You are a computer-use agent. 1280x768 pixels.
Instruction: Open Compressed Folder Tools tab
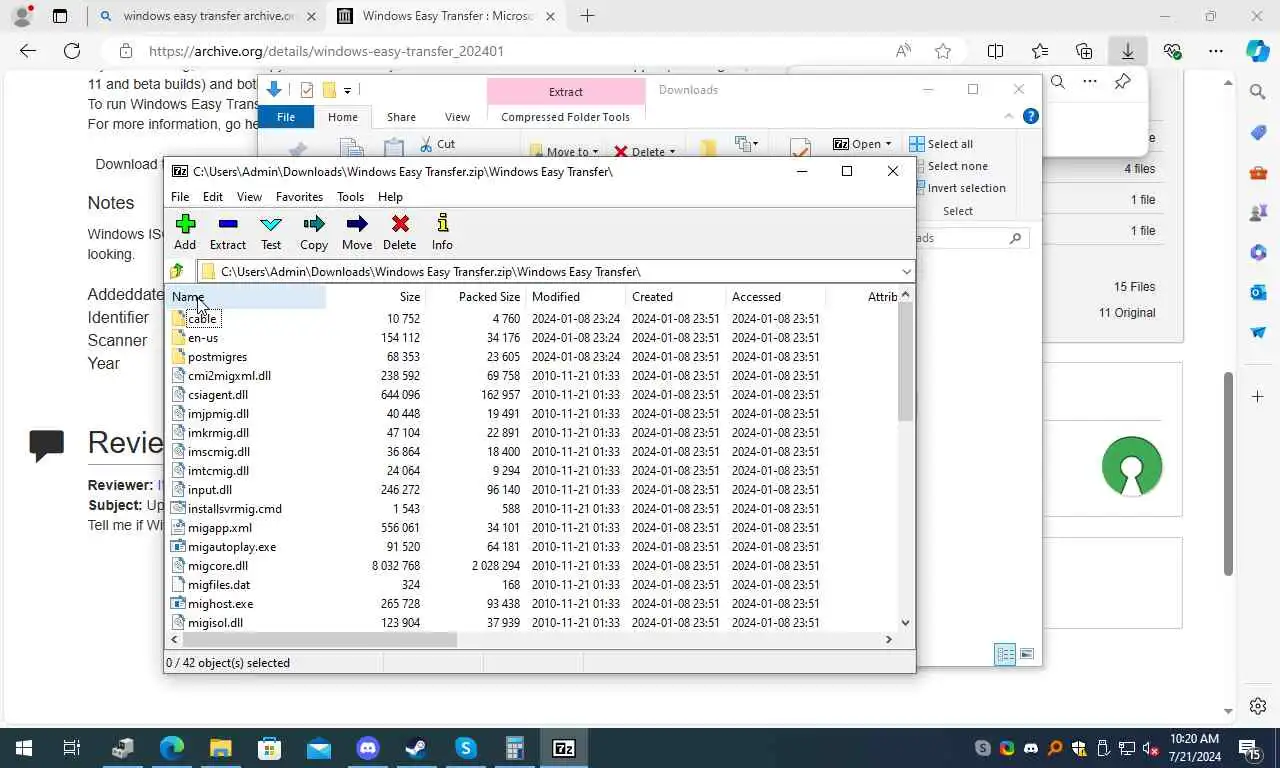pyautogui.click(x=566, y=117)
